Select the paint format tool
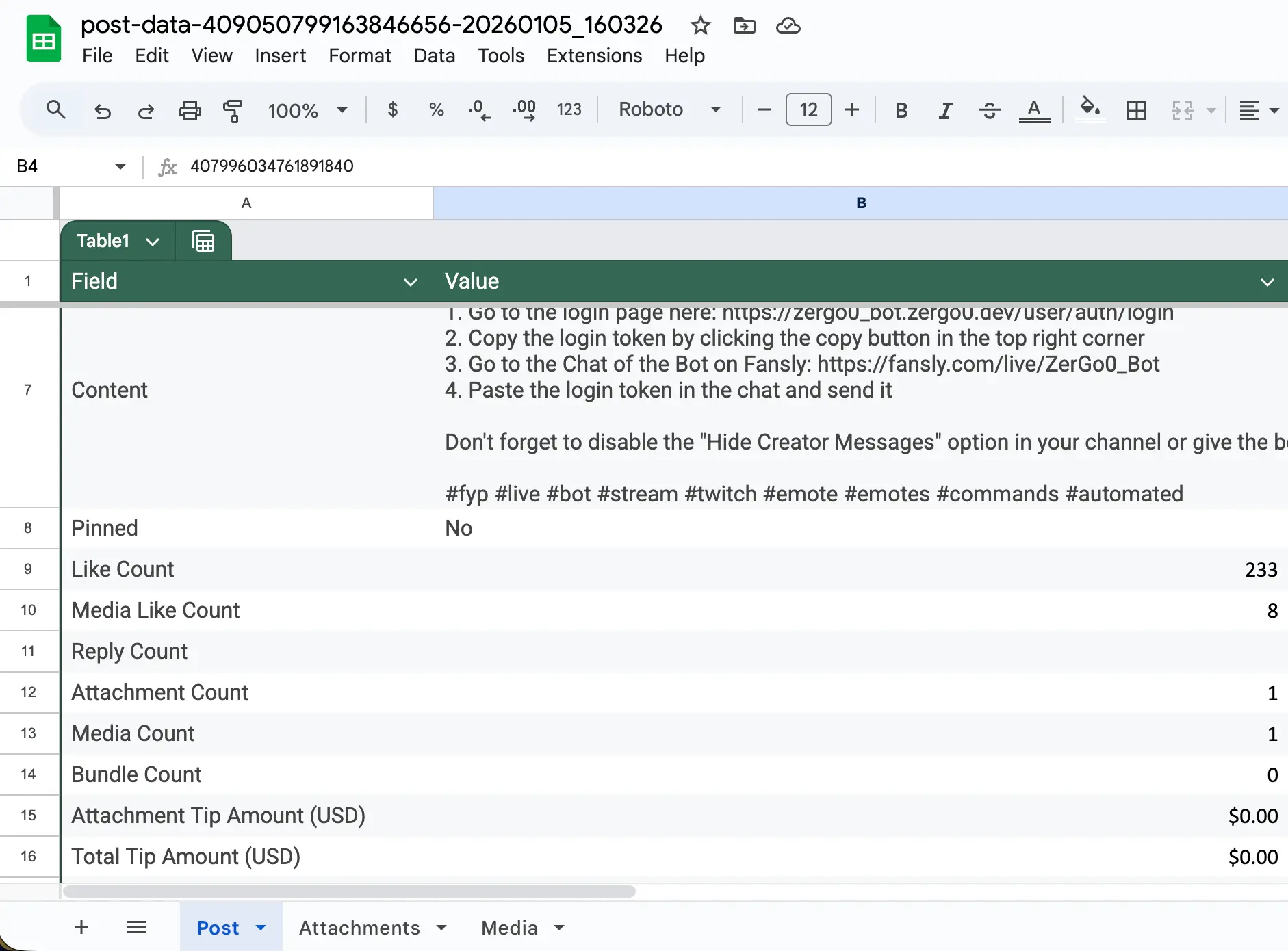 232,109
